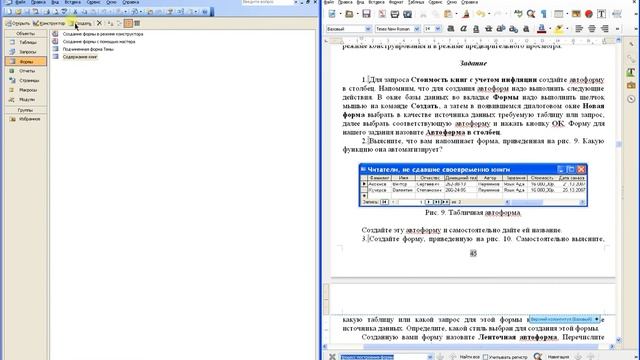
Task: Click the Open folder icon in Writer toolbar
Action: coord(349,14)
